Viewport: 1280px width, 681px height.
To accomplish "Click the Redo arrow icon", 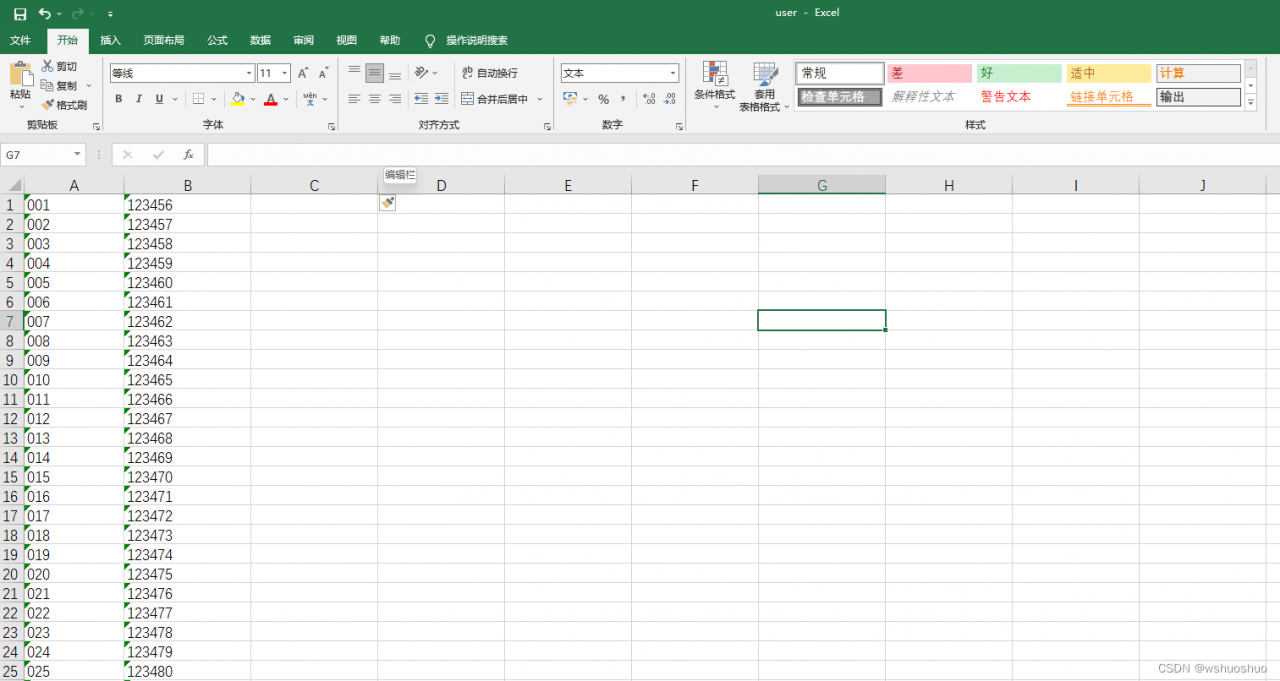I will tap(77, 14).
